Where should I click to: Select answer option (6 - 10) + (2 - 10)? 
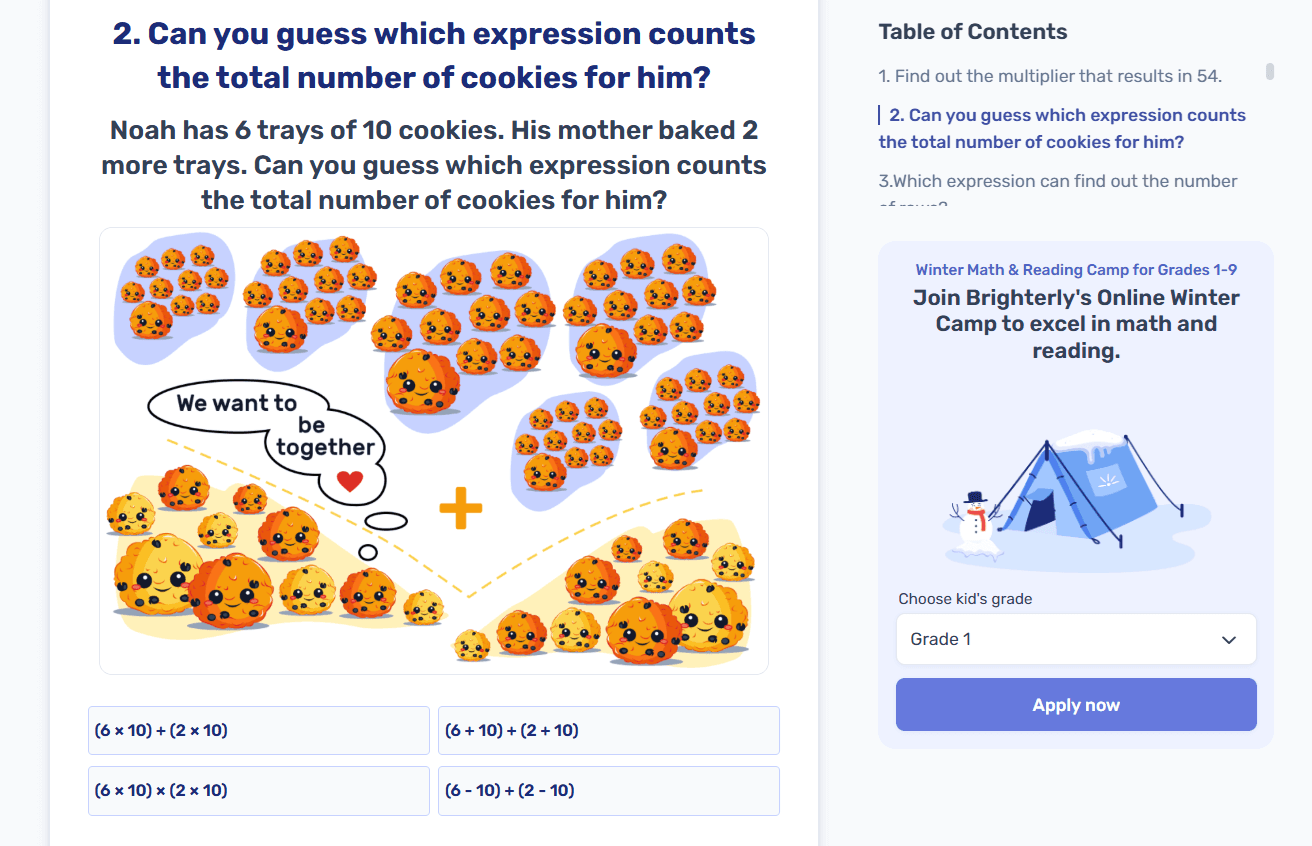[x=608, y=790]
